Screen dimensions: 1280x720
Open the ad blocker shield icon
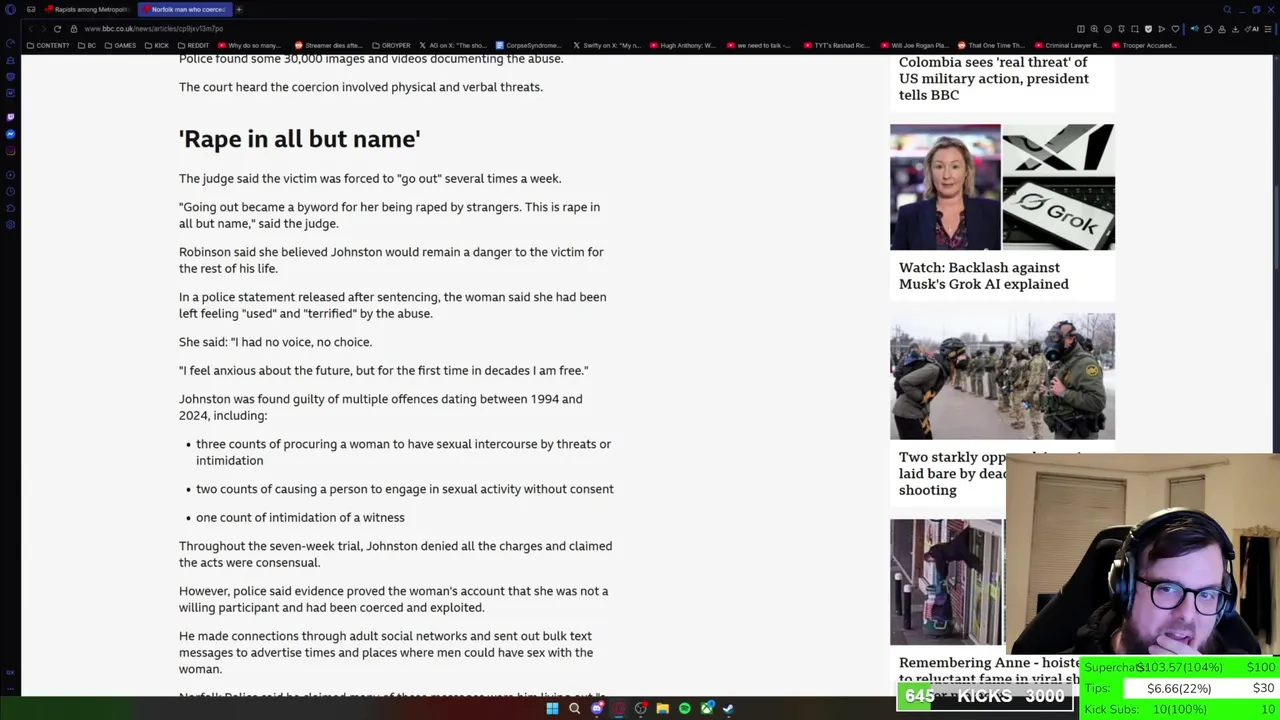pos(1148,29)
